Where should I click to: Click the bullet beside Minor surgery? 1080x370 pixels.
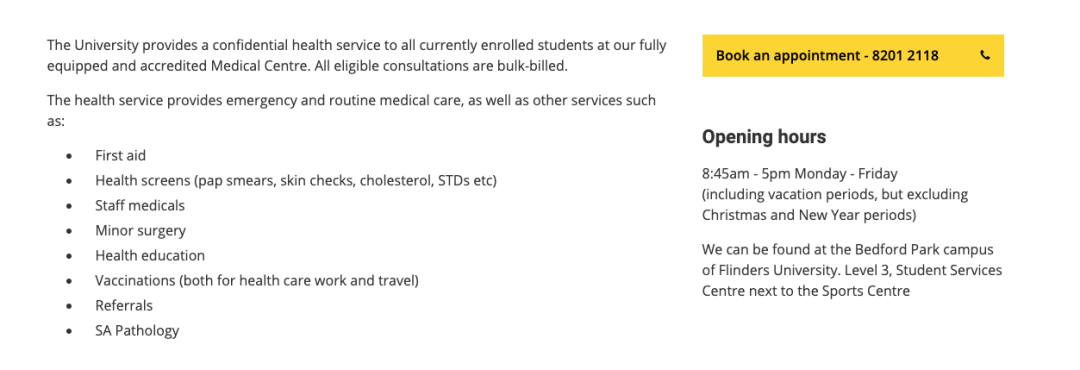pyautogui.click(x=68, y=231)
